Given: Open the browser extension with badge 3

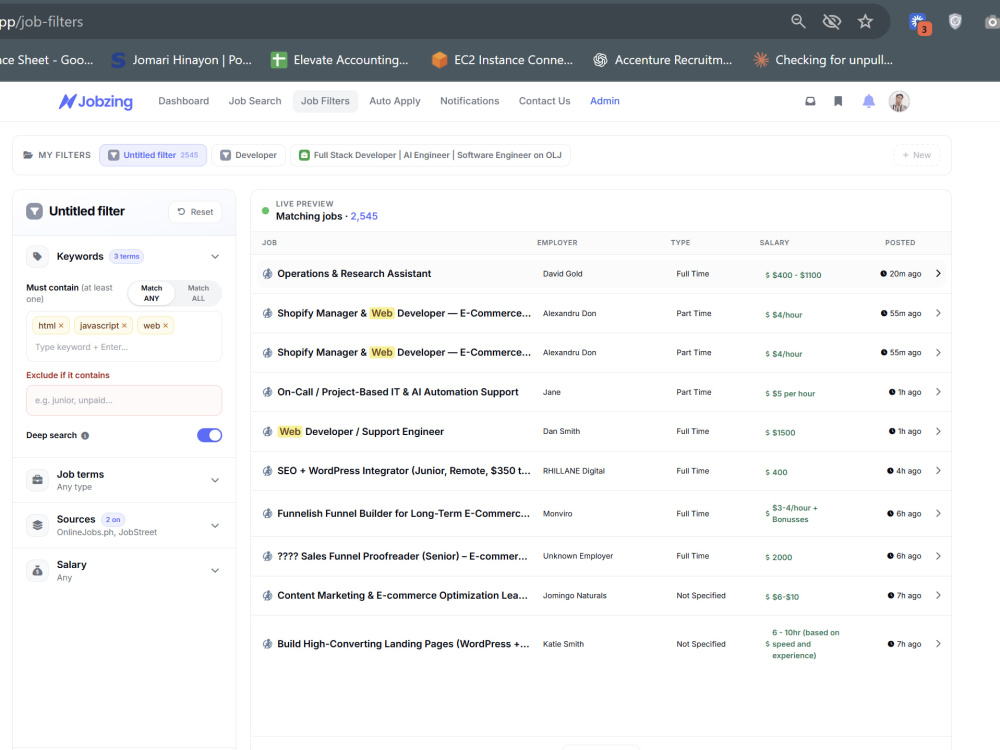Looking at the screenshot, I should [919, 23].
